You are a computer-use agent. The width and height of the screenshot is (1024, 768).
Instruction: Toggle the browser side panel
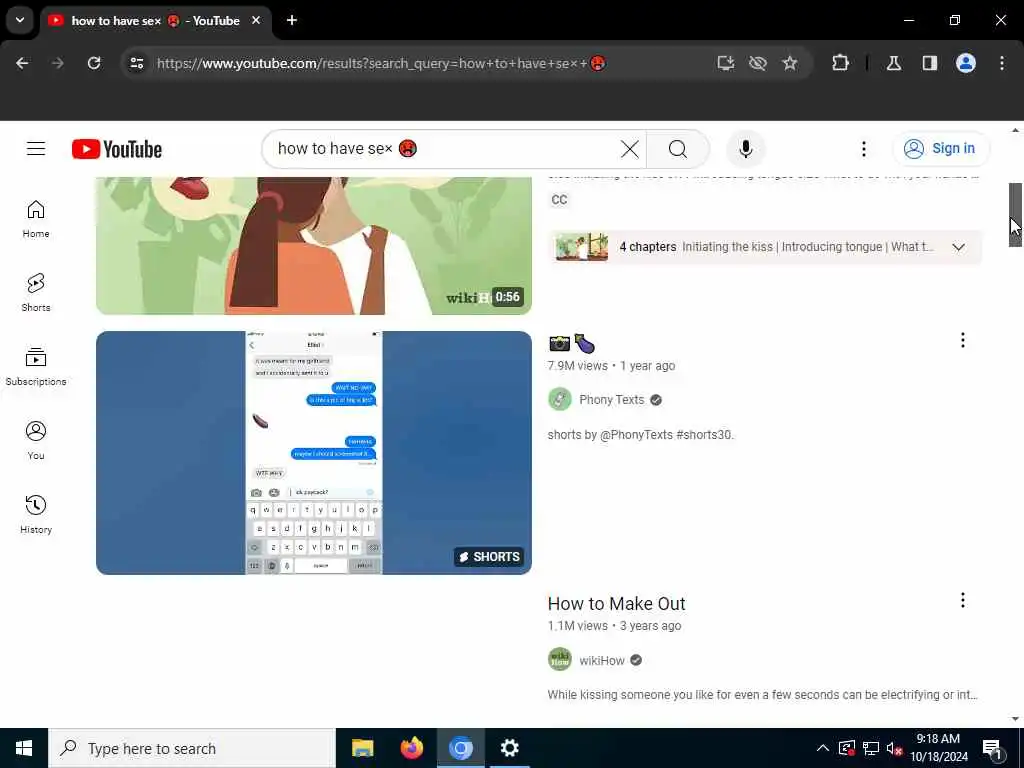point(930,63)
